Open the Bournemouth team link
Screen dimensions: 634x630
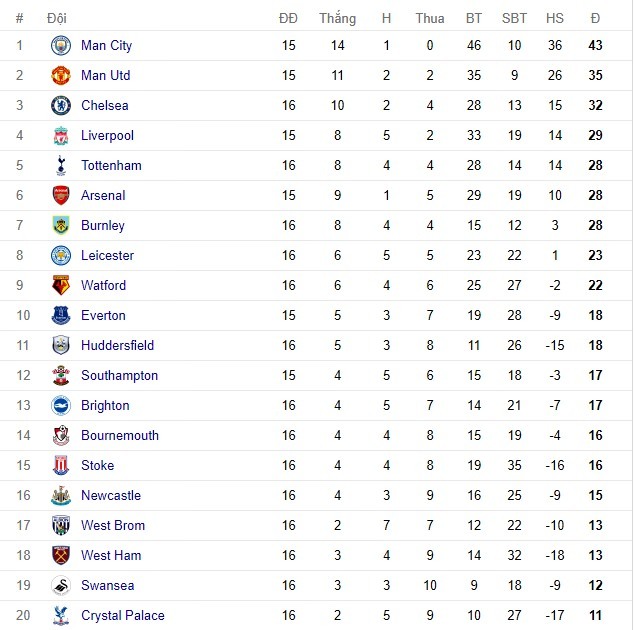[x=120, y=436]
